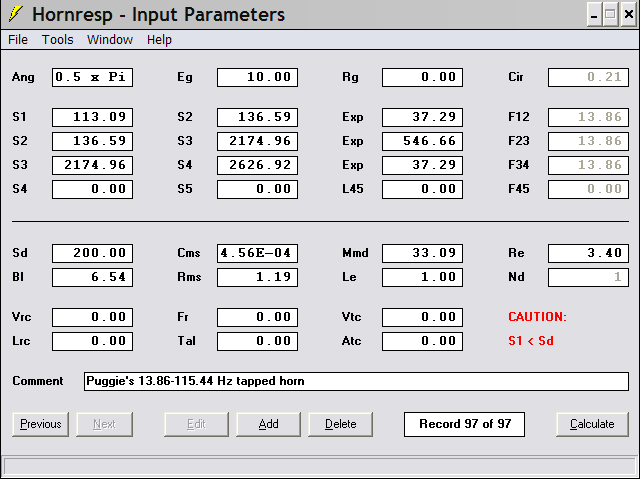Image resolution: width=640 pixels, height=479 pixels.
Task: Click the Comment label
Action: pyautogui.click(x=38, y=381)
